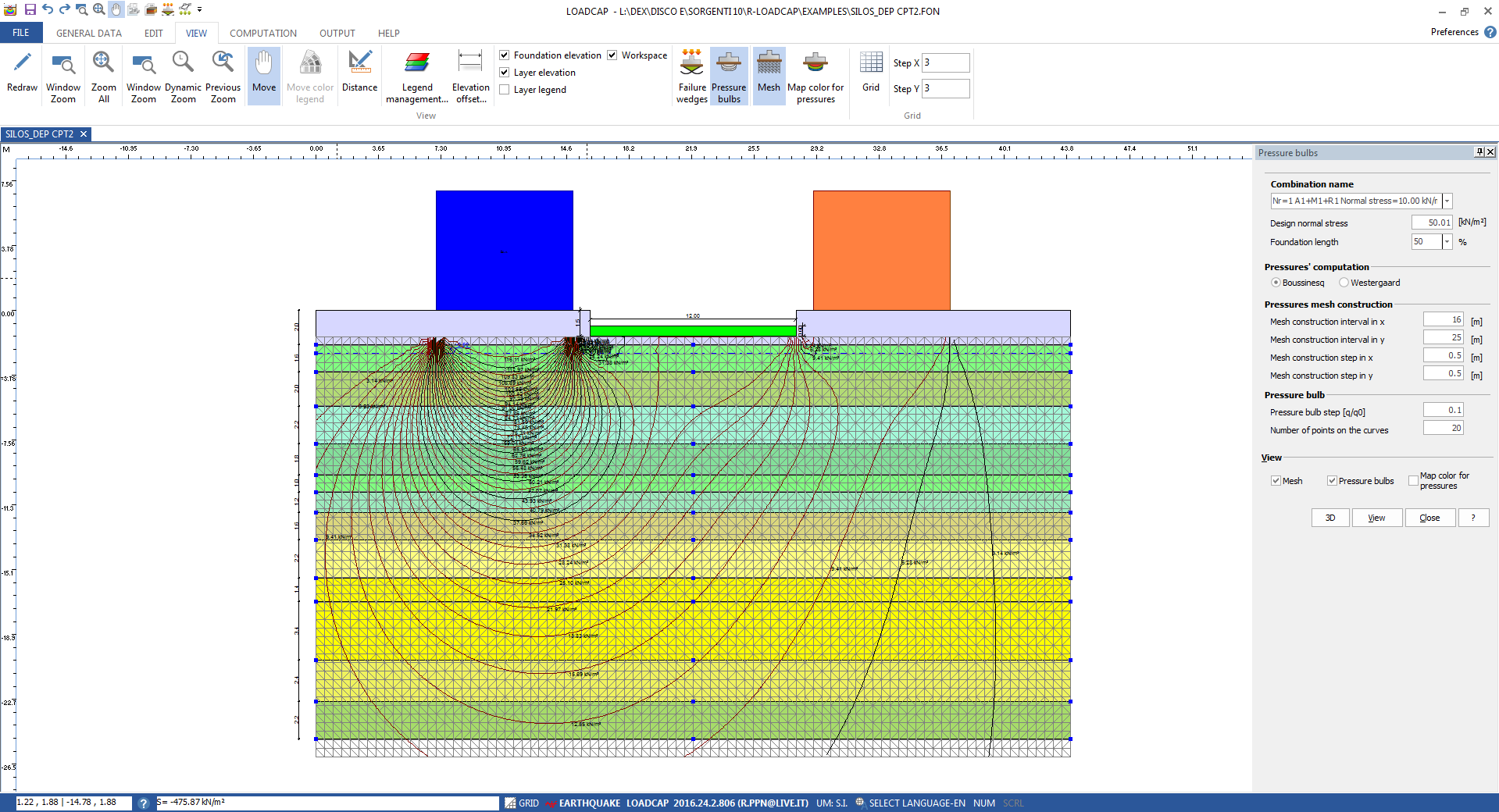Click the Close button in Pressure bulbs panel

(x=1430, y=518)
